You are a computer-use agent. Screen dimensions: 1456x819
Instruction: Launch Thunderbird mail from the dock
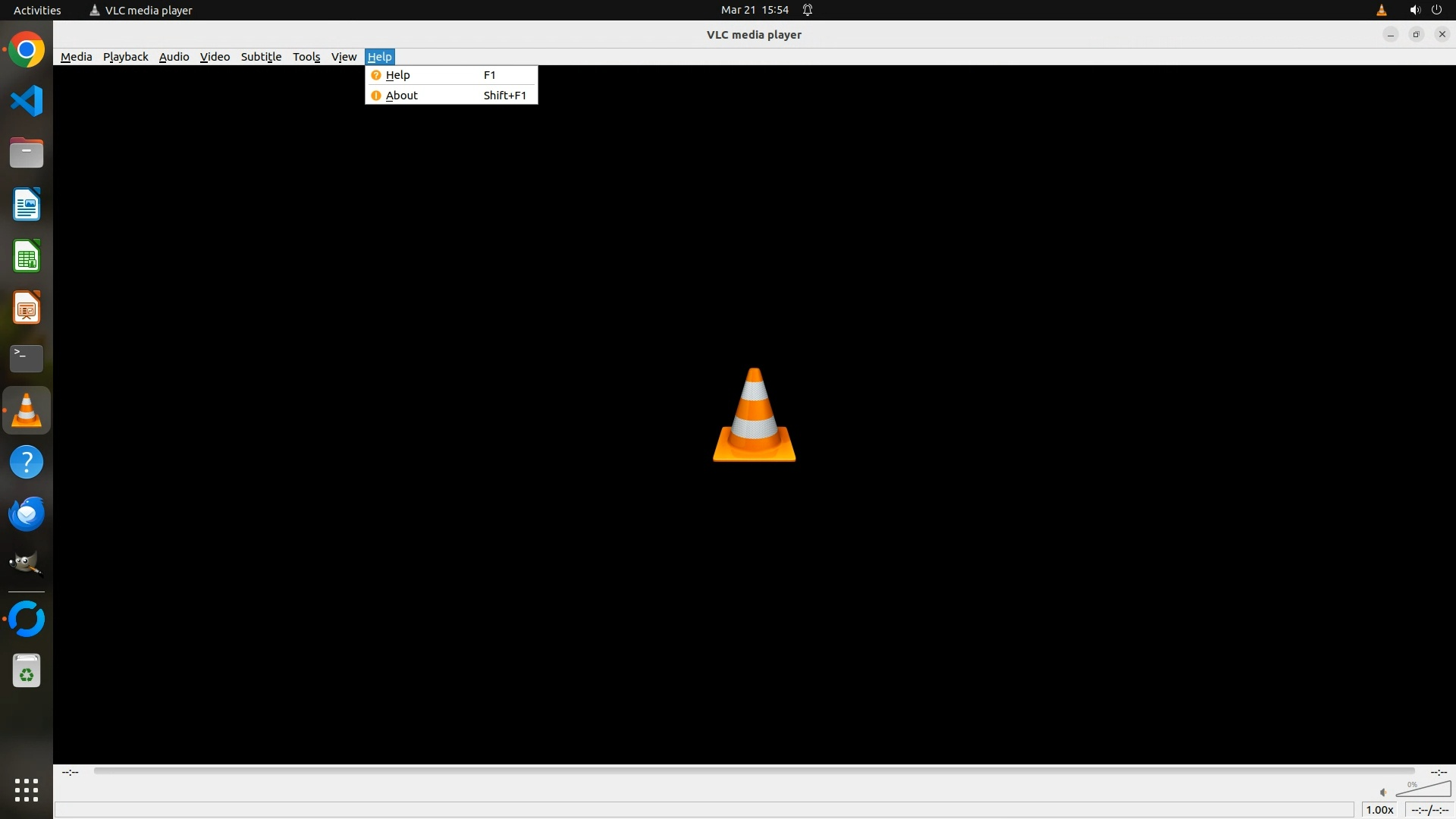[x=27, y=514]
